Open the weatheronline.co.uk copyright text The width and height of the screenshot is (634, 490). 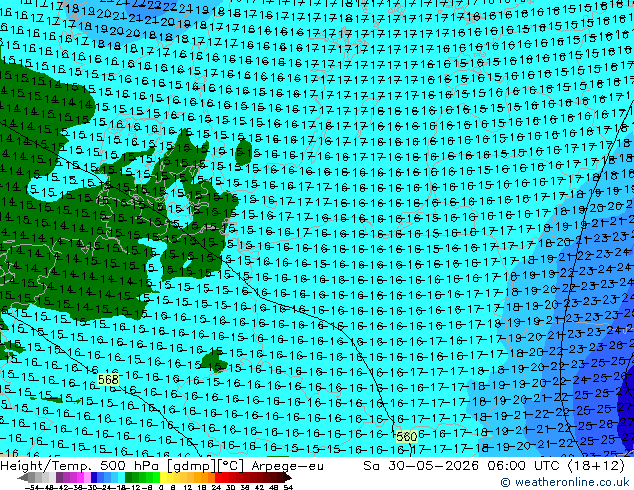coord(564,482)
